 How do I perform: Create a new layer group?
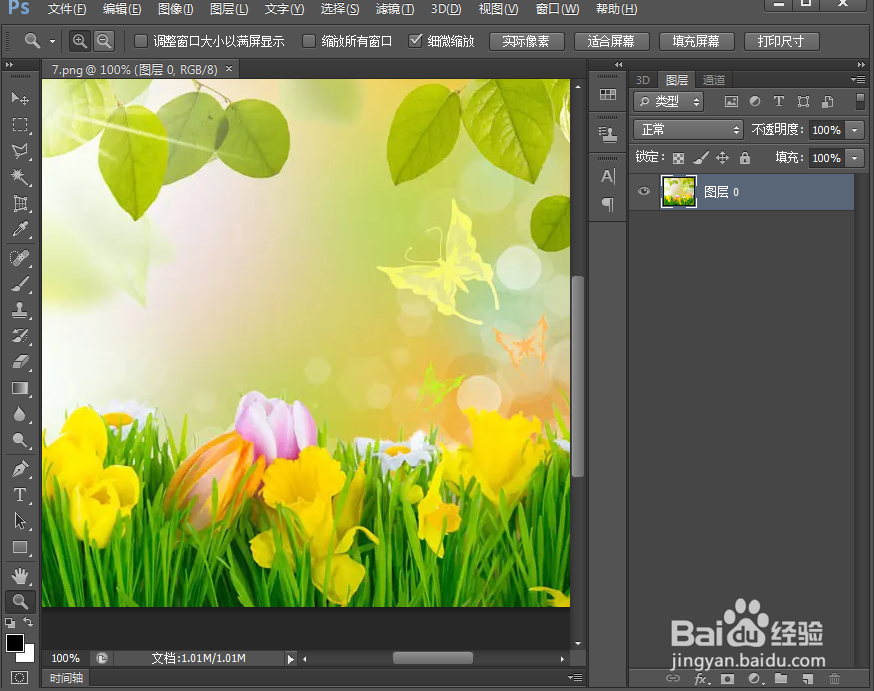click(x=781, y=679)
